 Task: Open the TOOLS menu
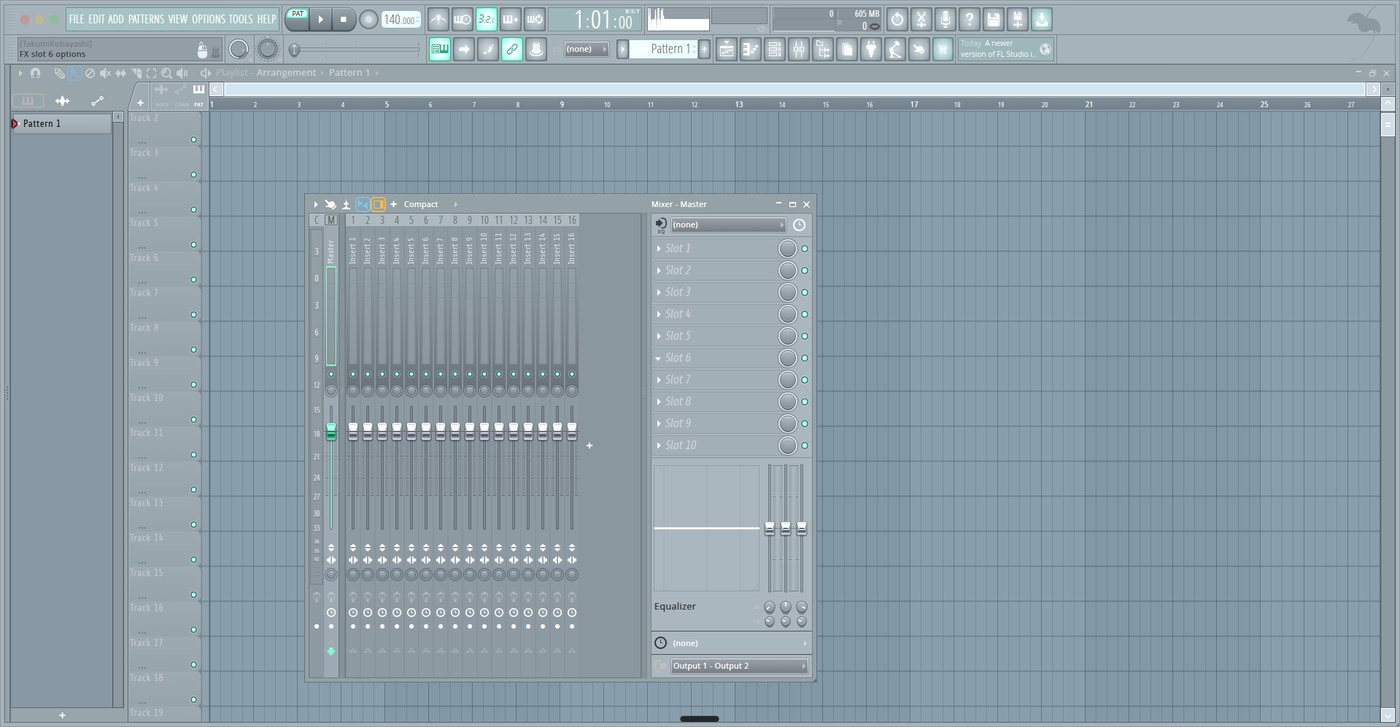[241, 19]
